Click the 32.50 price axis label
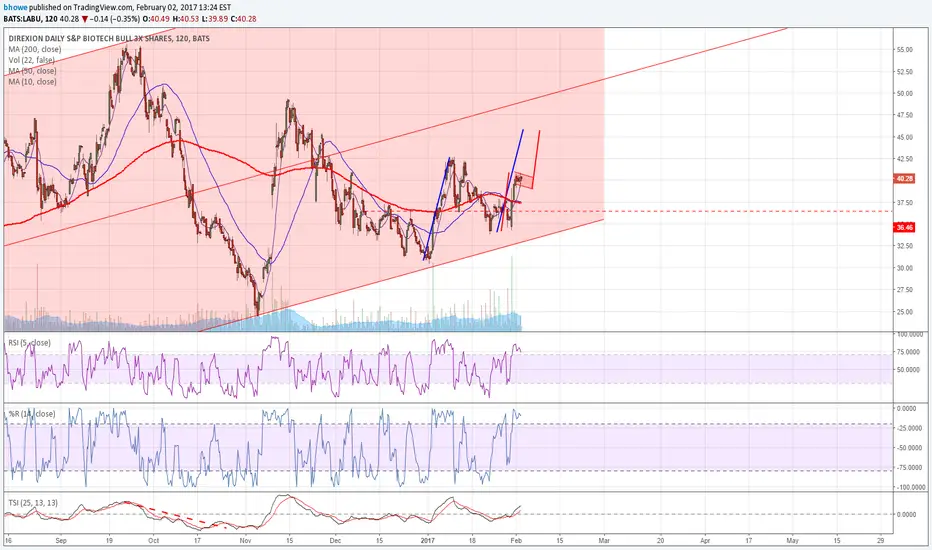The image size is (932, 550). [905, 246]
